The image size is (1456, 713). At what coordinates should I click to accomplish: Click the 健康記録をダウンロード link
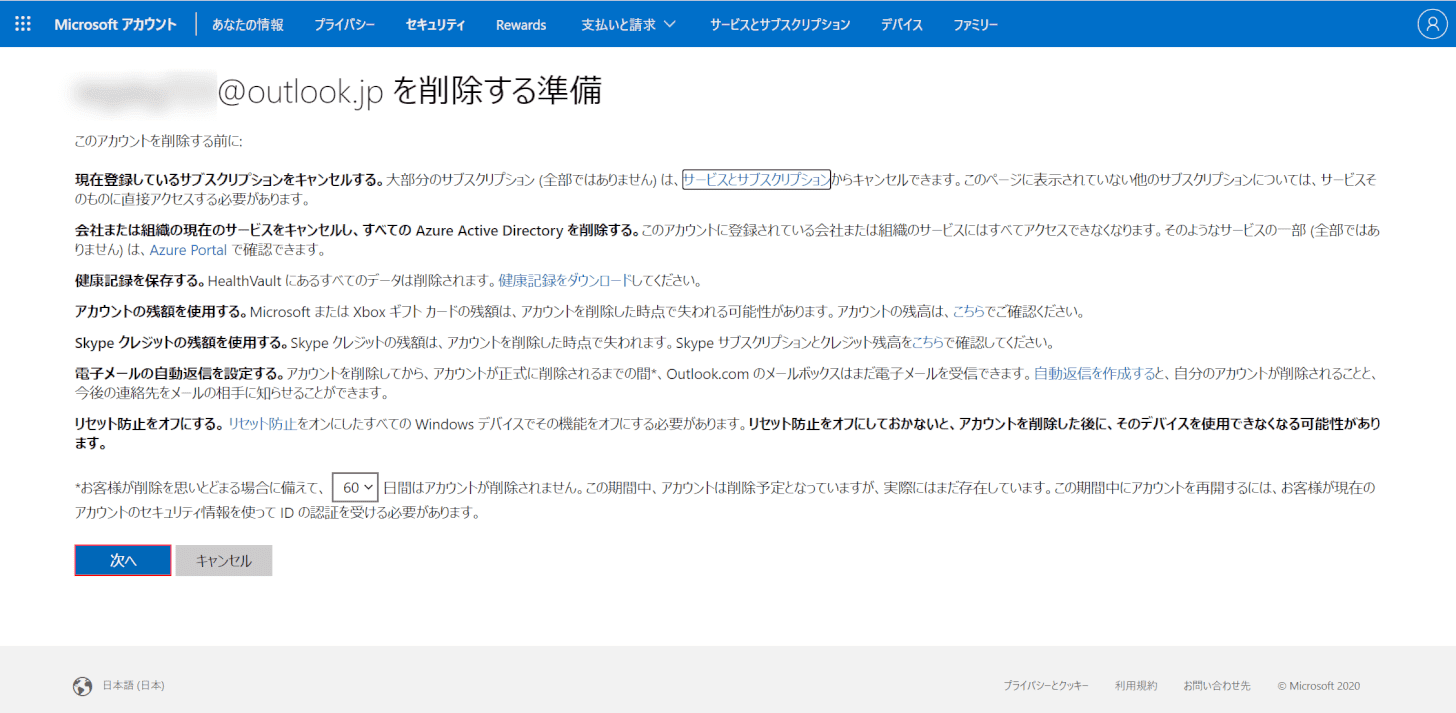pyautogui.click(x=566, y=281)
